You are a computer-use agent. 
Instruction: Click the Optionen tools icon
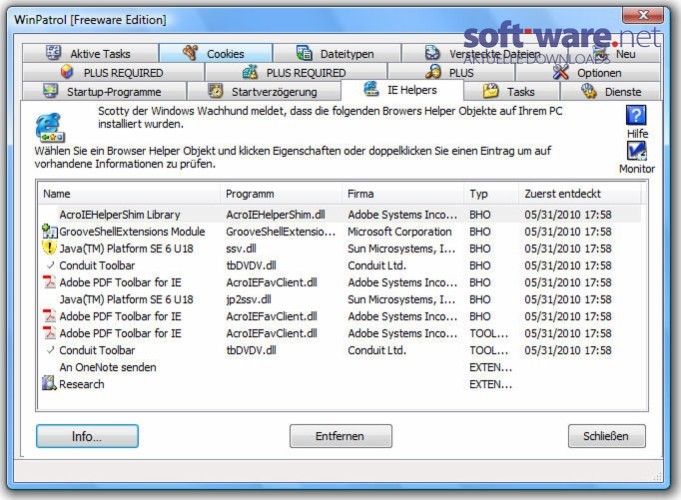[x=561, y=72]
